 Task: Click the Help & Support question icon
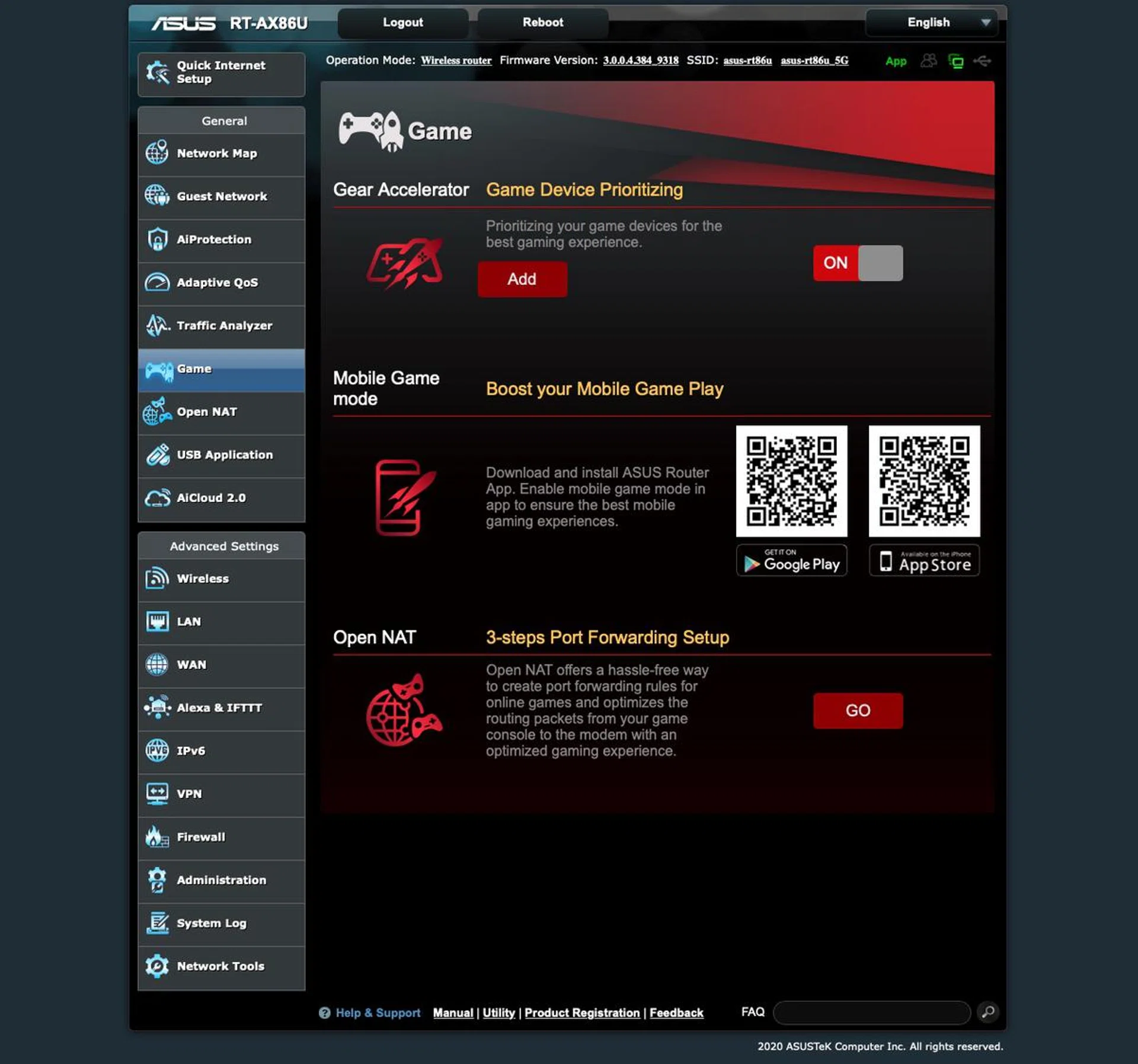coord(324,1013)
